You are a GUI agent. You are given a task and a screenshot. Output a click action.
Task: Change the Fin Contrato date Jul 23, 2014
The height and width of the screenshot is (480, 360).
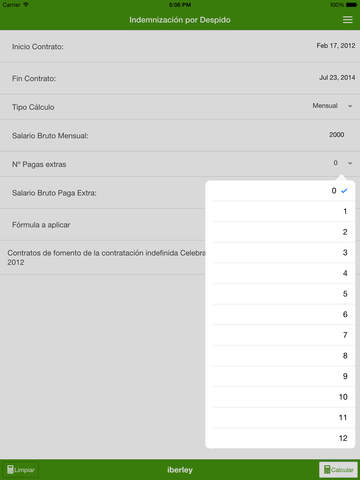coord(337,77)
